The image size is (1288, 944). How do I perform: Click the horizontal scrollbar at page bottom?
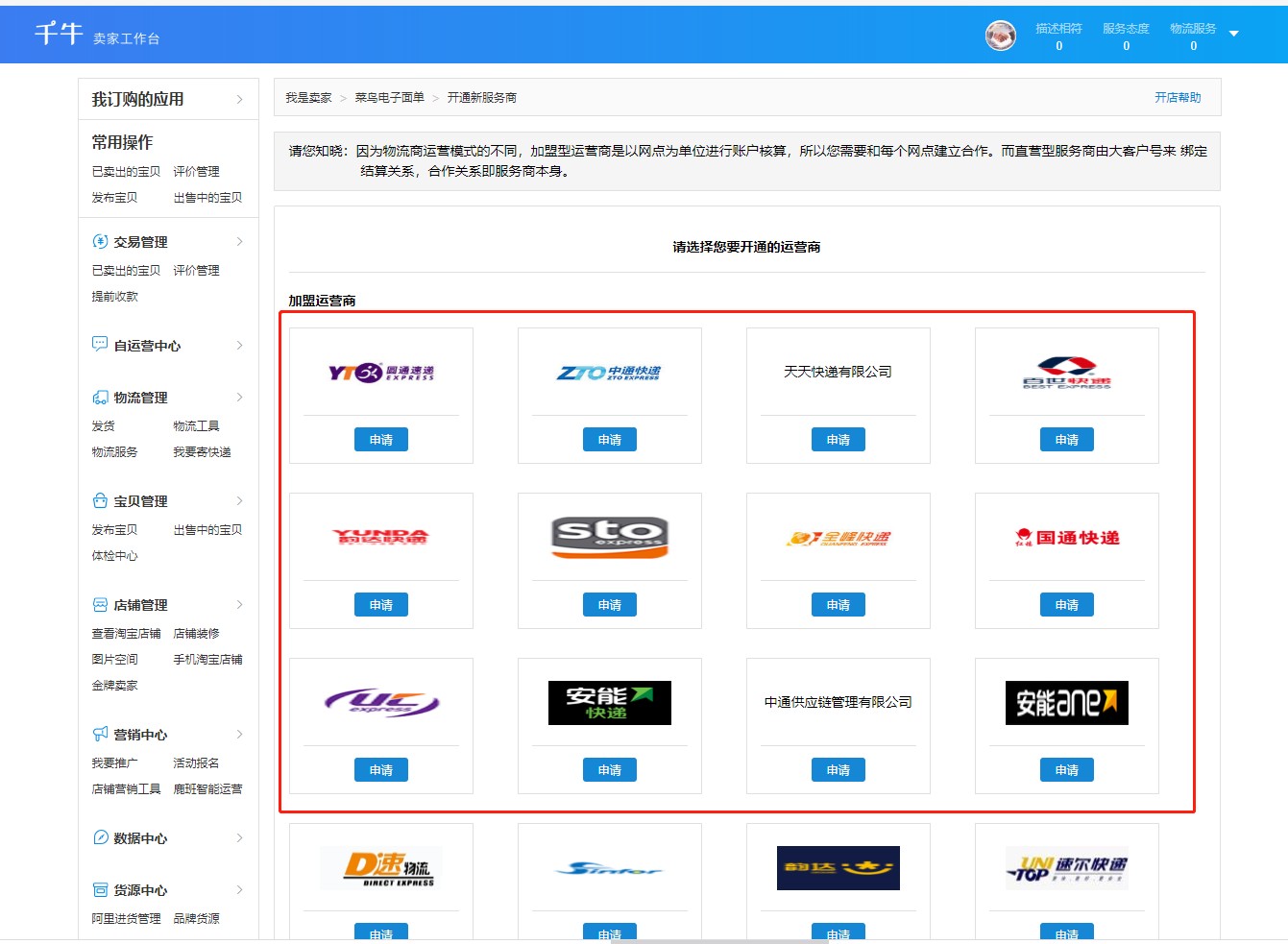click(718, 941)
